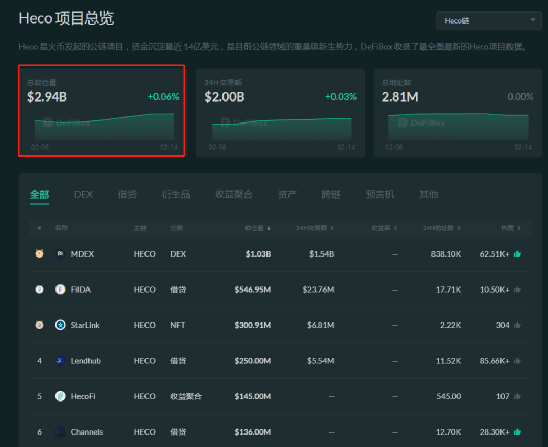The image size is (548, 447).
Task: Like MDEX with the thumbs-up icon
Action: [x=517, y=254]
